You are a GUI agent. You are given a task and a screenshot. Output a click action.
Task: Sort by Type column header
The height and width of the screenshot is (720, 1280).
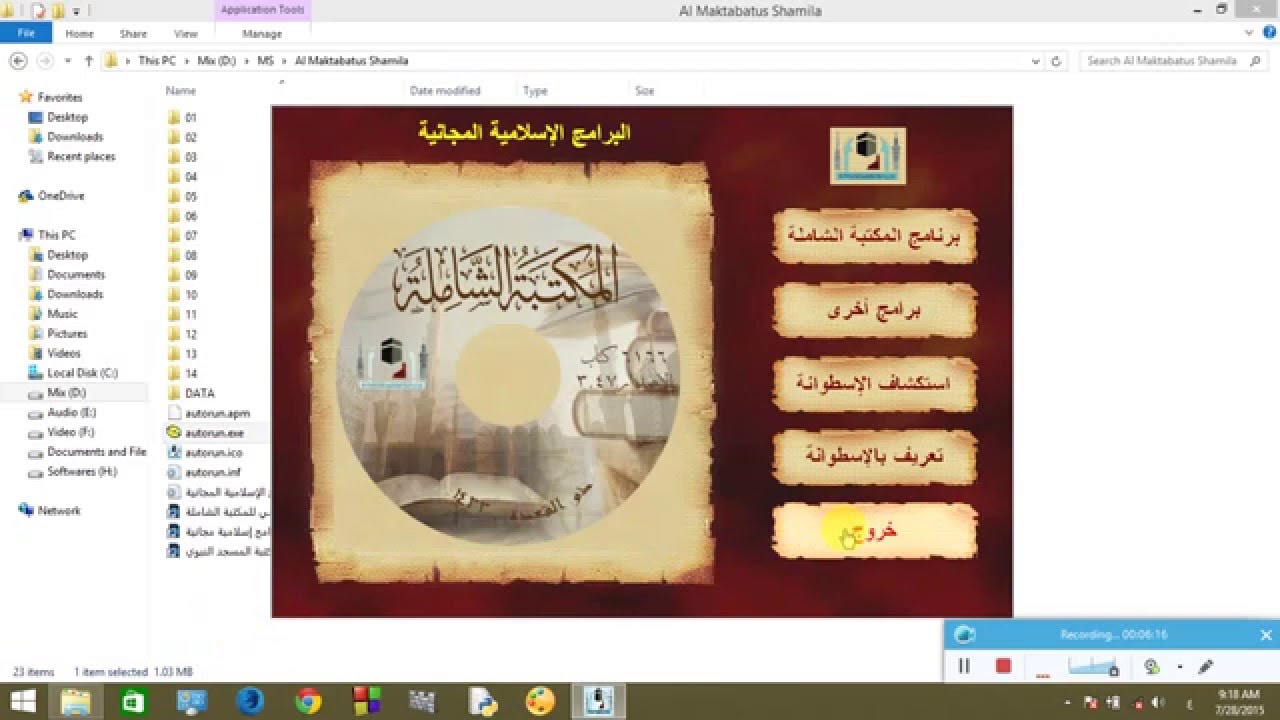(535, 90)
